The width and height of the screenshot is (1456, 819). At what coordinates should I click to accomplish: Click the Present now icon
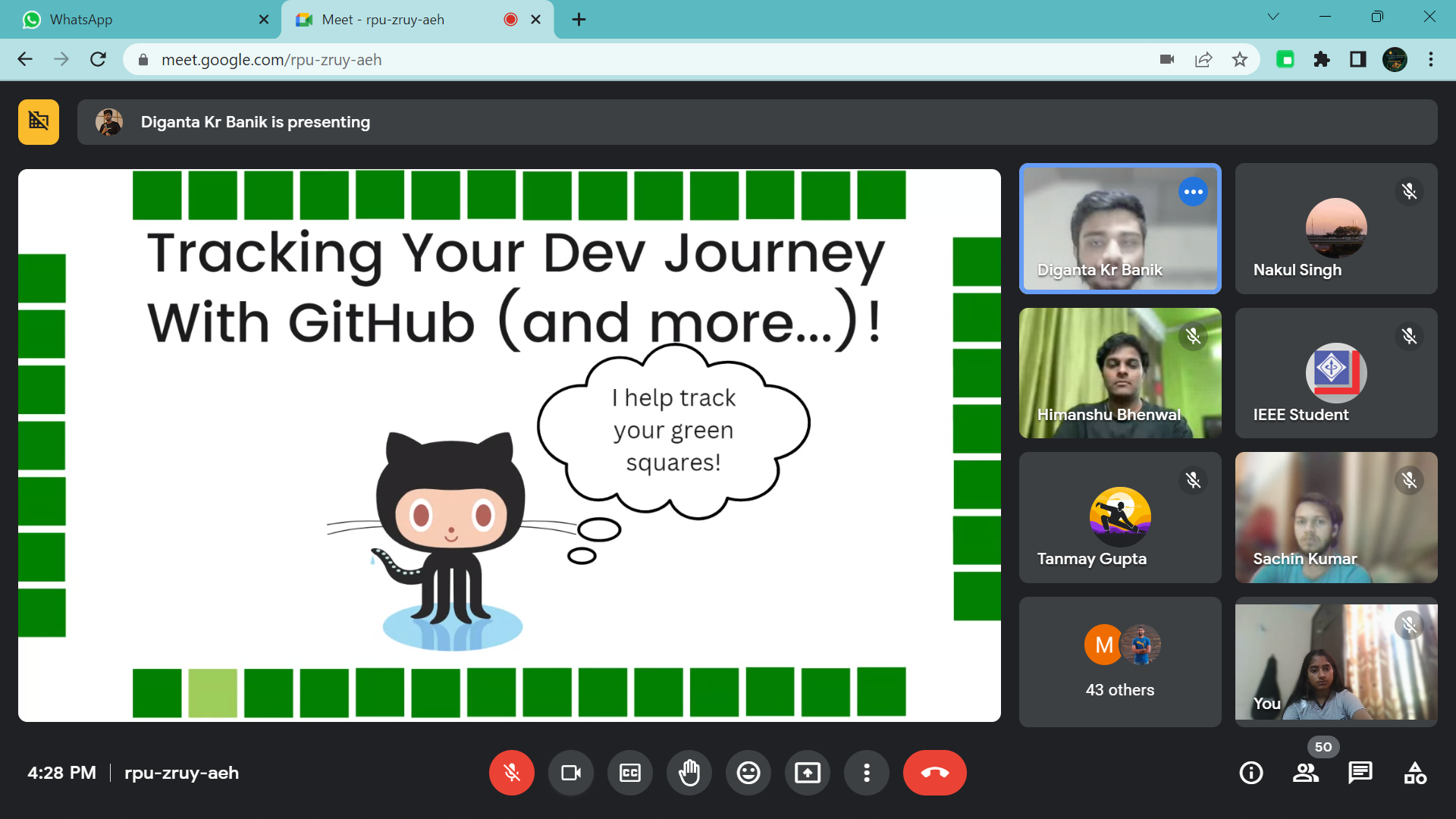(x=808, y=773)
